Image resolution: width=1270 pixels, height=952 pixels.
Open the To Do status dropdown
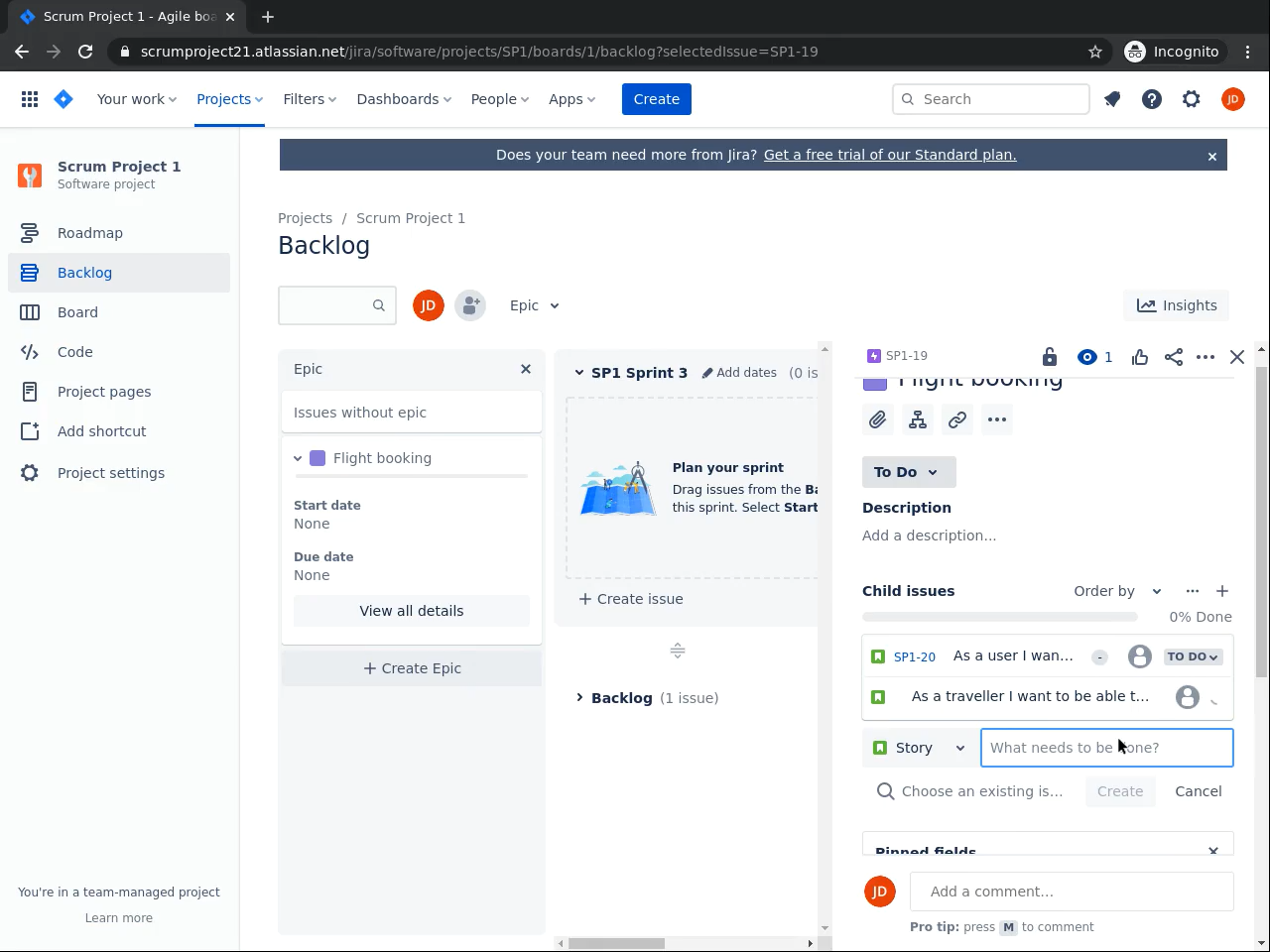click(x=908, y=472)
